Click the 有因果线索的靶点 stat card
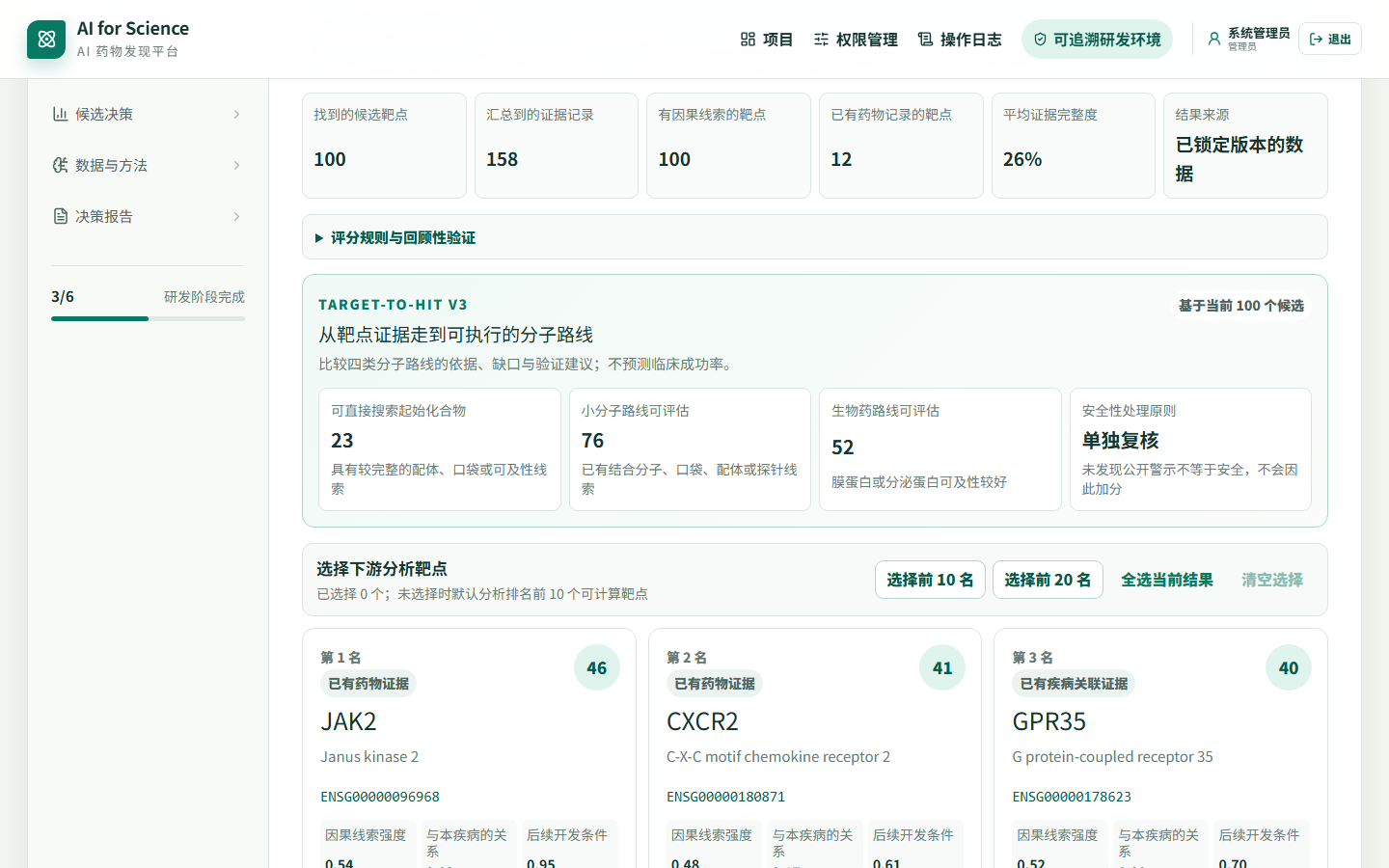This screenshot has width=1389, height=868. pyautogui.click(x=728, y=146)
